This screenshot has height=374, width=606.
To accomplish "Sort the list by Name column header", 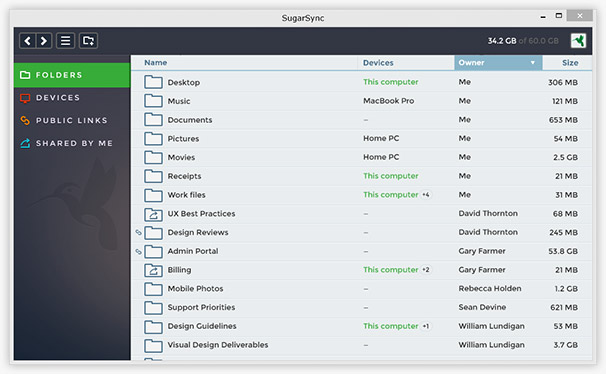I will point(156,63).
